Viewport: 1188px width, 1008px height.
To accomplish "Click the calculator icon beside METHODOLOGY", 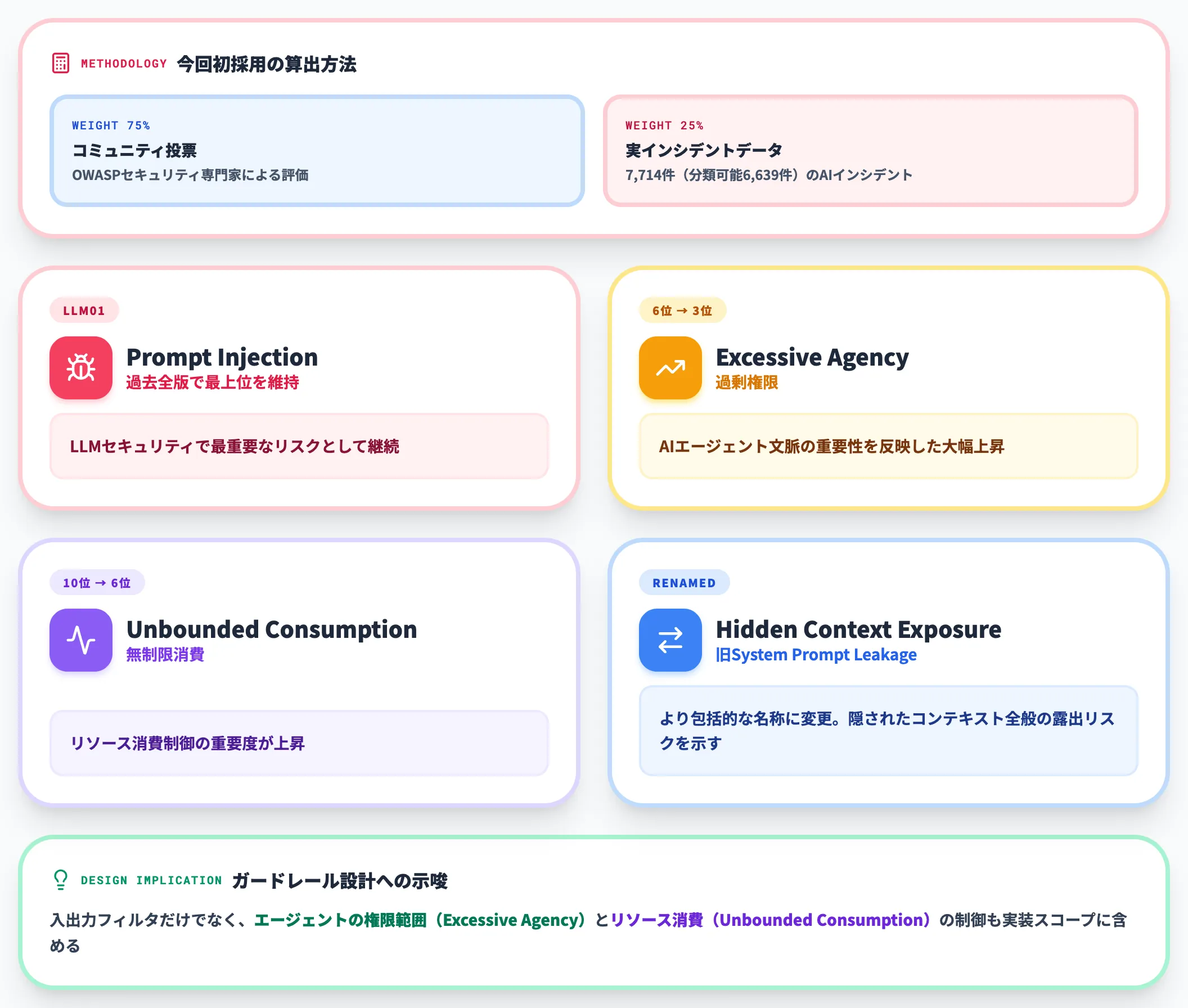I will [61, 64].
